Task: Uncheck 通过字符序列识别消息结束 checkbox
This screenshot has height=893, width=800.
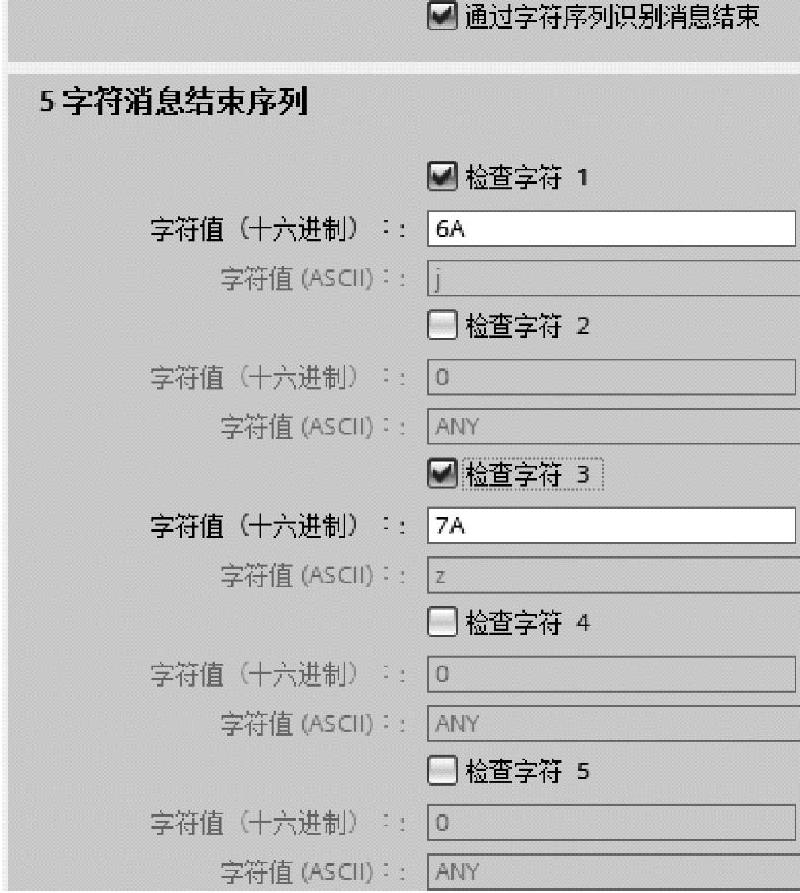Action: [441, 19]
